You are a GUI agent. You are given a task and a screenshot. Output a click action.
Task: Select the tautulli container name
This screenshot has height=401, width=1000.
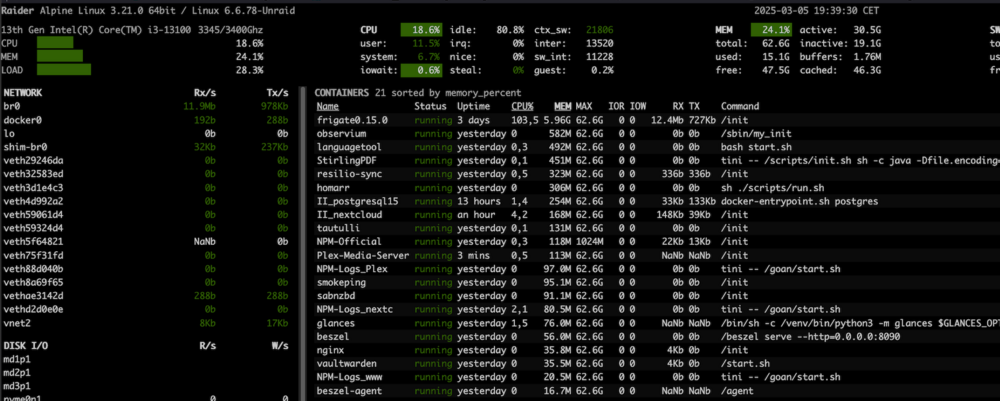pyautogui.click(x=339, y=228)
